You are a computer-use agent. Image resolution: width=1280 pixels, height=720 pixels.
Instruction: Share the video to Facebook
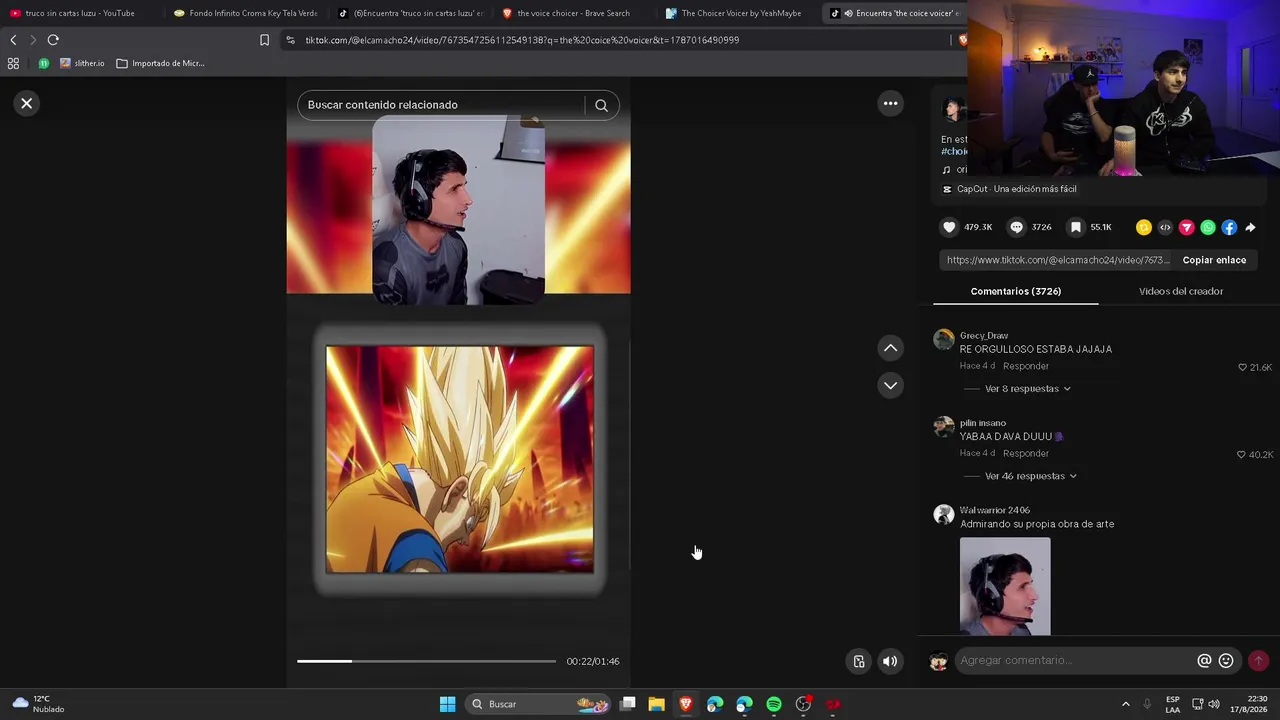[x=1229, y=227]
